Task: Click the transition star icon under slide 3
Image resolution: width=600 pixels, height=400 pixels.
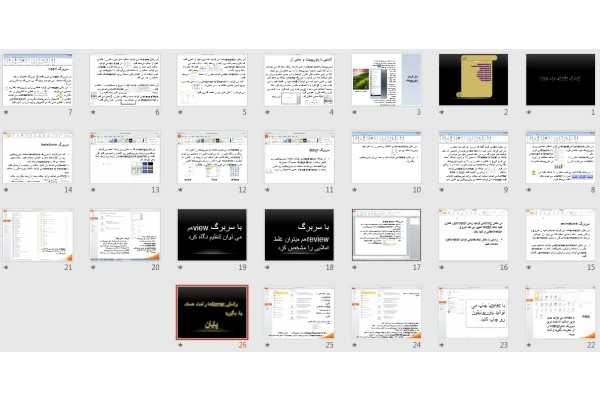Action: pos(354,112)
